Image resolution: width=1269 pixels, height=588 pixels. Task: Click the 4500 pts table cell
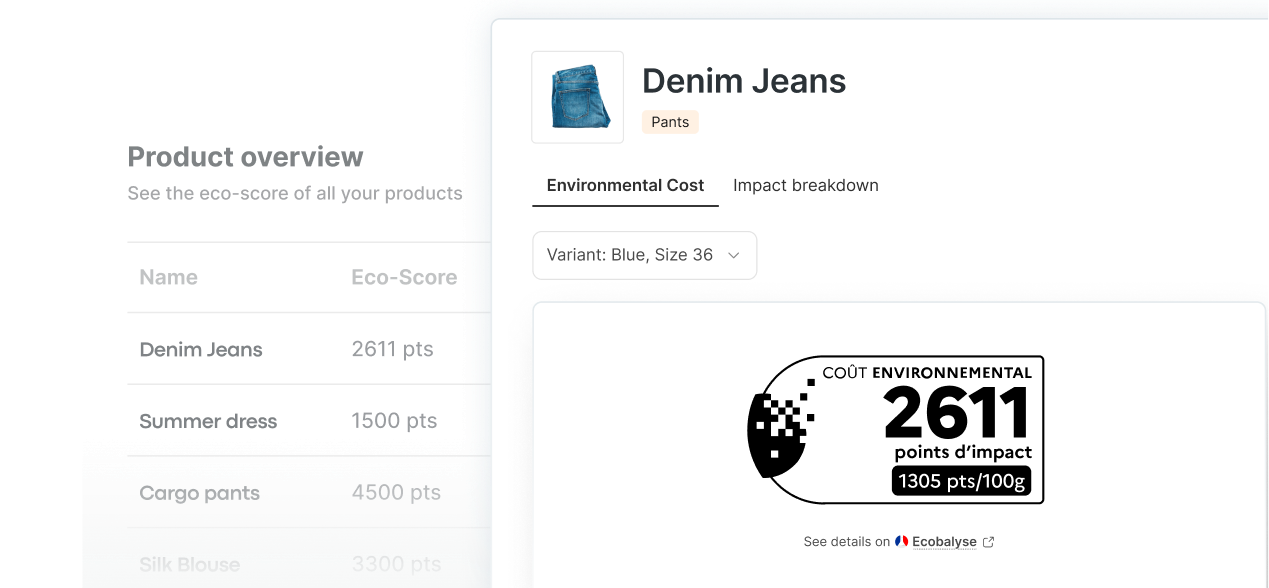coord(396,493)
